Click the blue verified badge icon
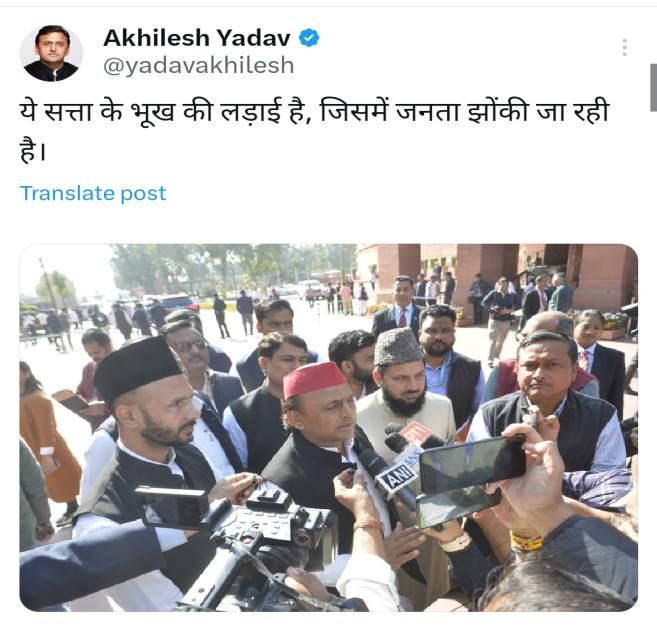Screen dimensions: 657x635 click(309, 38)
